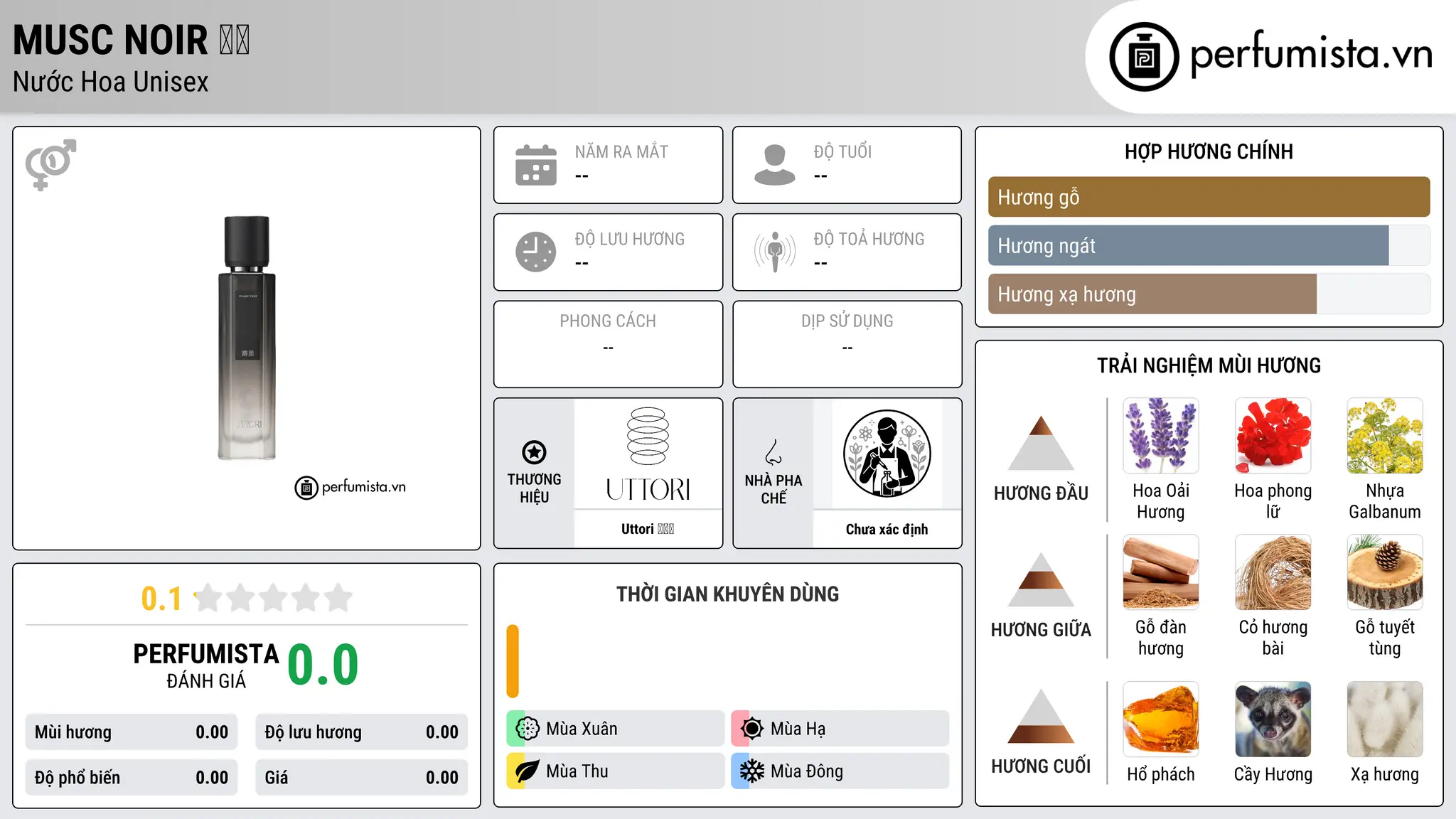Click the 0.1 star rating value
Screen dimensions: 1456x819
pyautogui.click(x=161, y=599)
